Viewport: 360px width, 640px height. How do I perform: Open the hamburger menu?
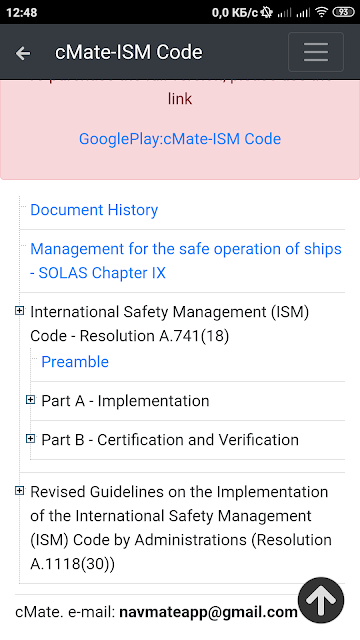316,52
